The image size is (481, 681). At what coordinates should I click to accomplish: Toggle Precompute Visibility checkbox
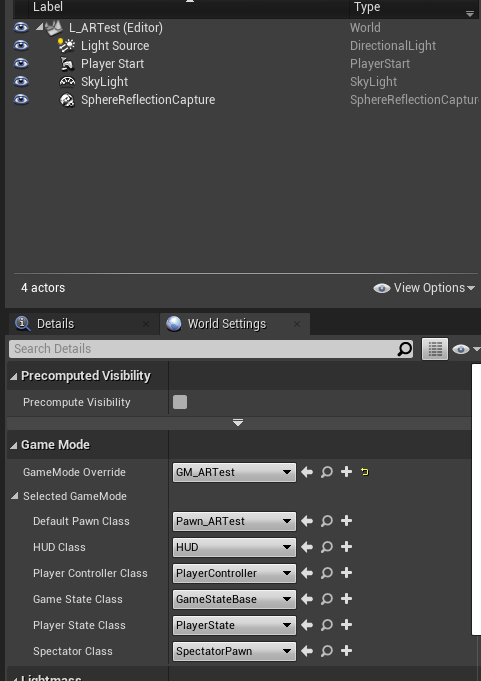(180, 402)
